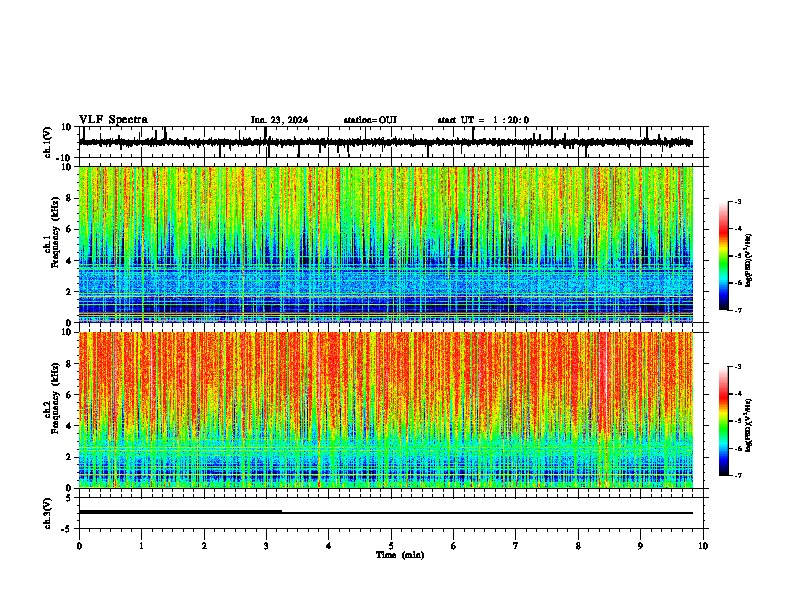
Task: Click time axis tick label "7"
Action: pyautogui.click(x=516, y=546)
